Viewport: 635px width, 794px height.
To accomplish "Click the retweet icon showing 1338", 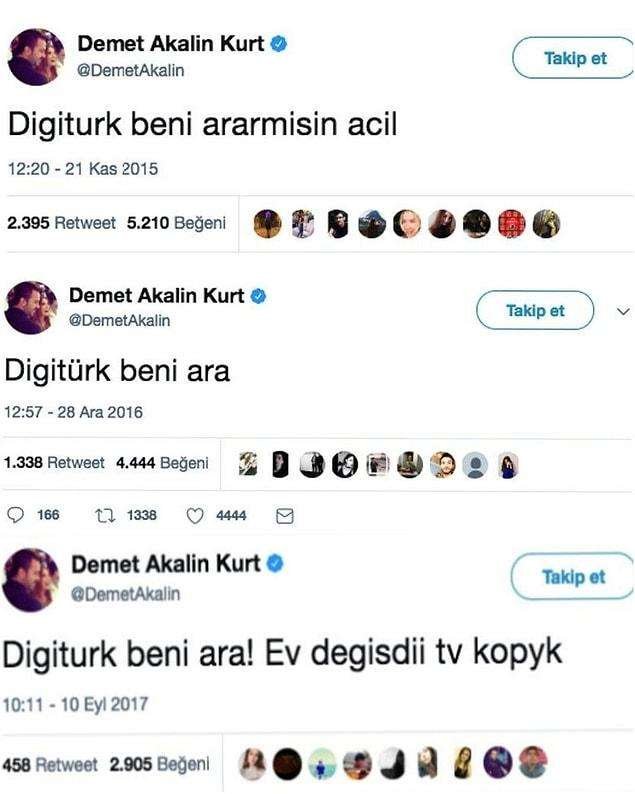I will click(105, 515).
